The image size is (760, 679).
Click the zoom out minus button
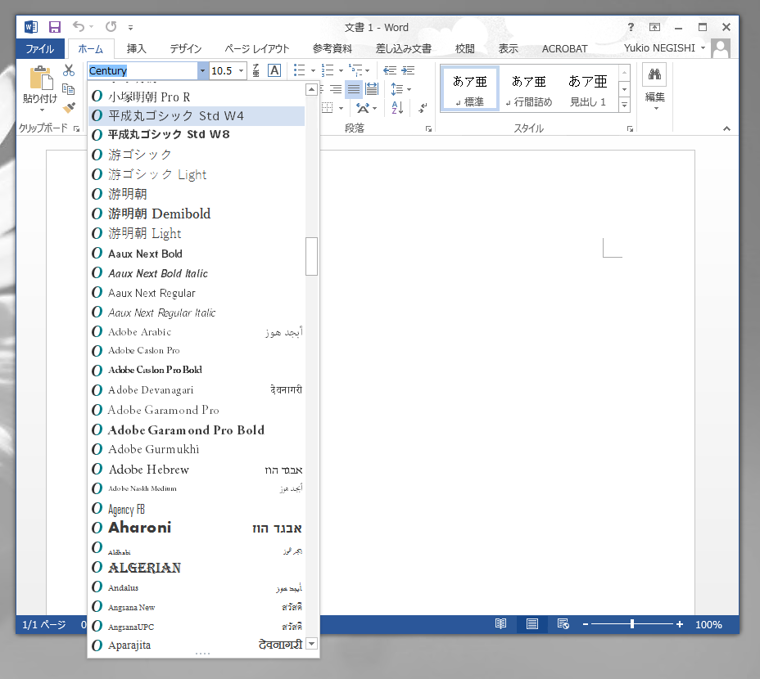(586, 624)
